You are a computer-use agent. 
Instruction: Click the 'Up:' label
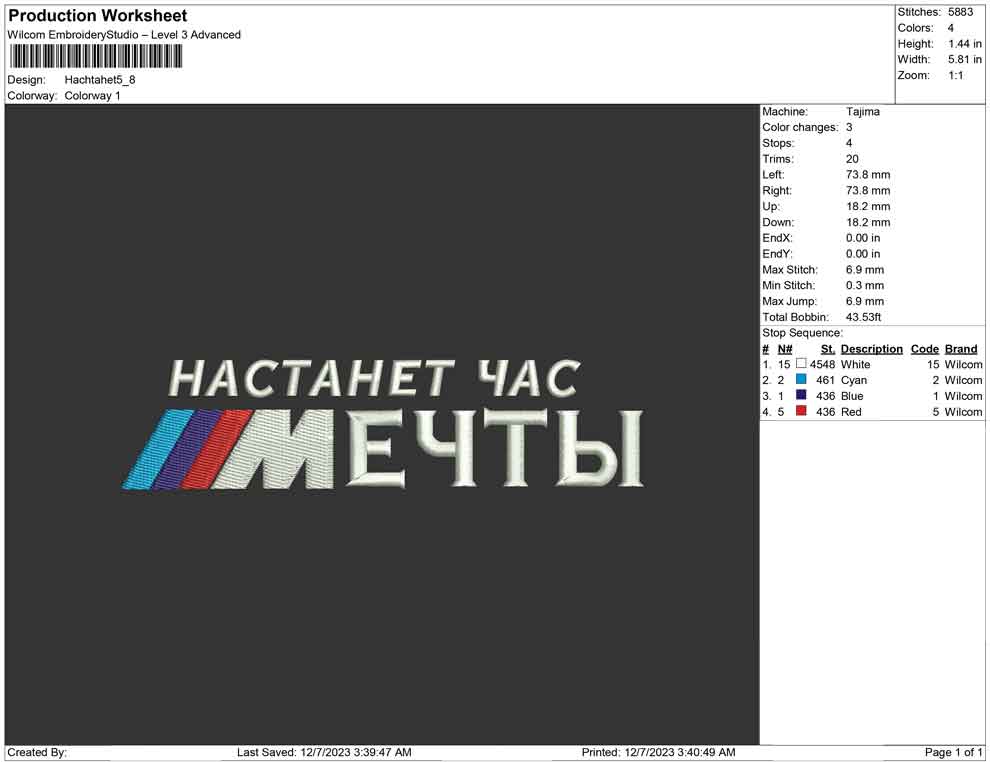(771, 206)
